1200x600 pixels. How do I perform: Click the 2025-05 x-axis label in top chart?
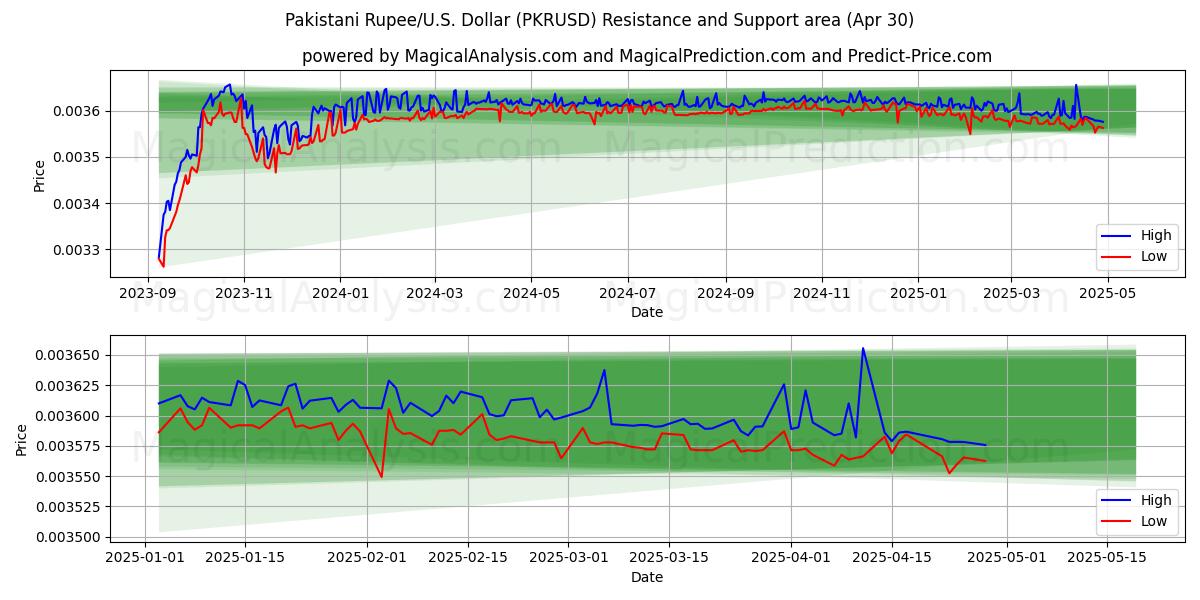point(1106,294)
